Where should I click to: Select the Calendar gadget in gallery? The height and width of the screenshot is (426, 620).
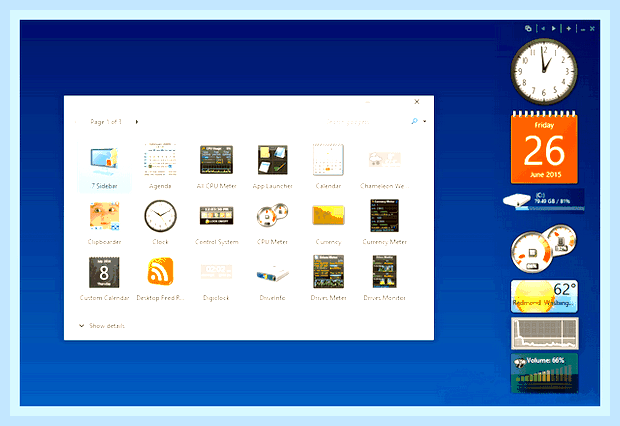coord(328,159)
